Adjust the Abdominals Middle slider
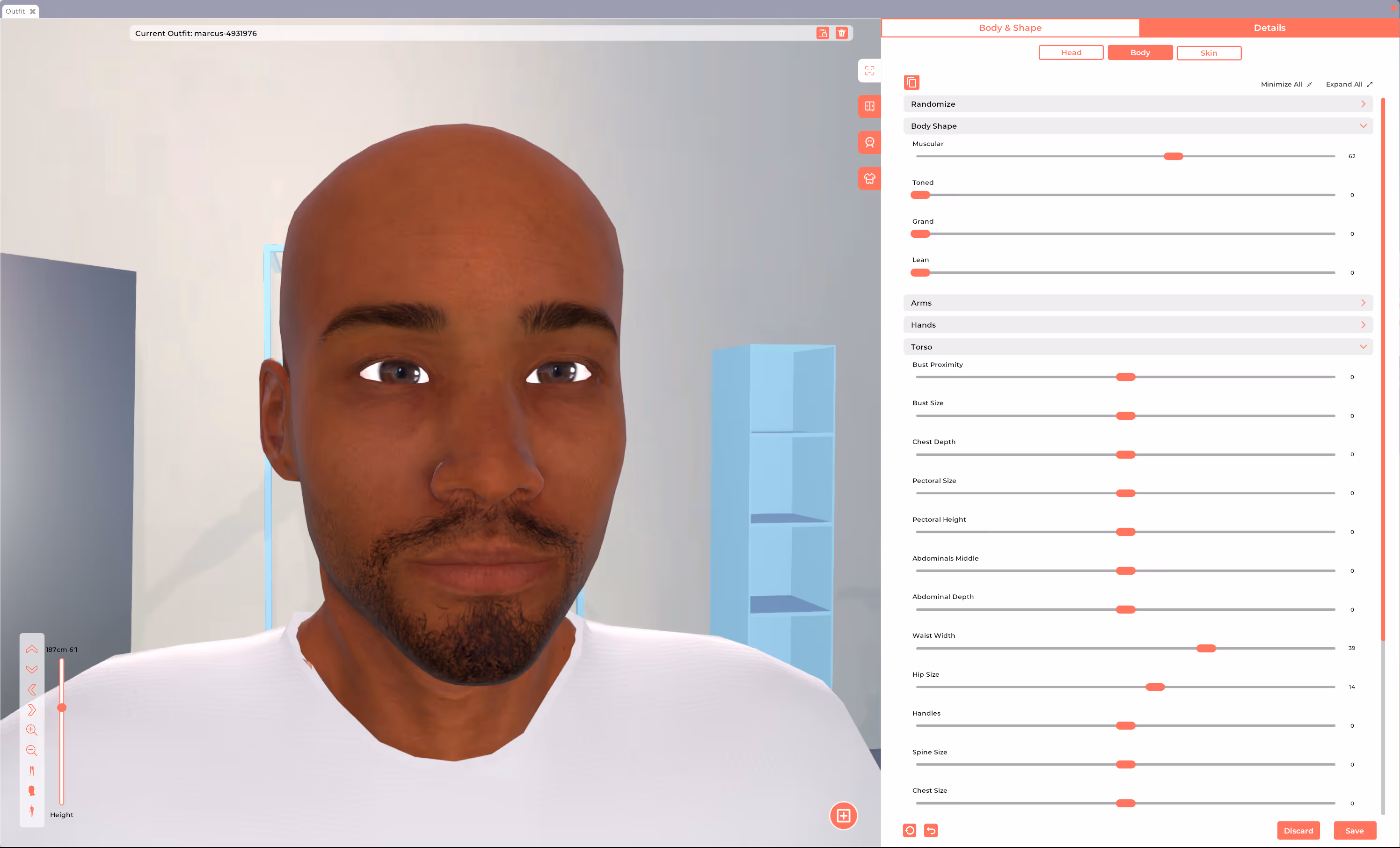 (1126, 570)
